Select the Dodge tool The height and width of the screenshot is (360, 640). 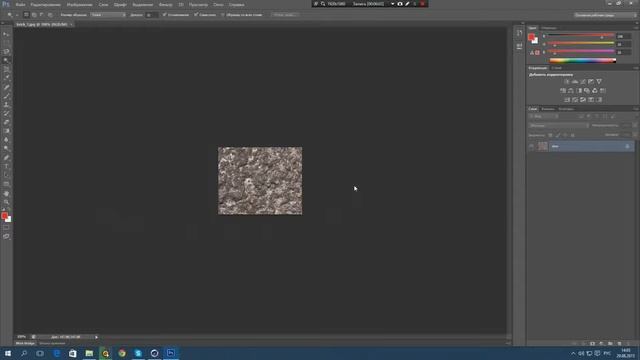click(x=6, y=149)
